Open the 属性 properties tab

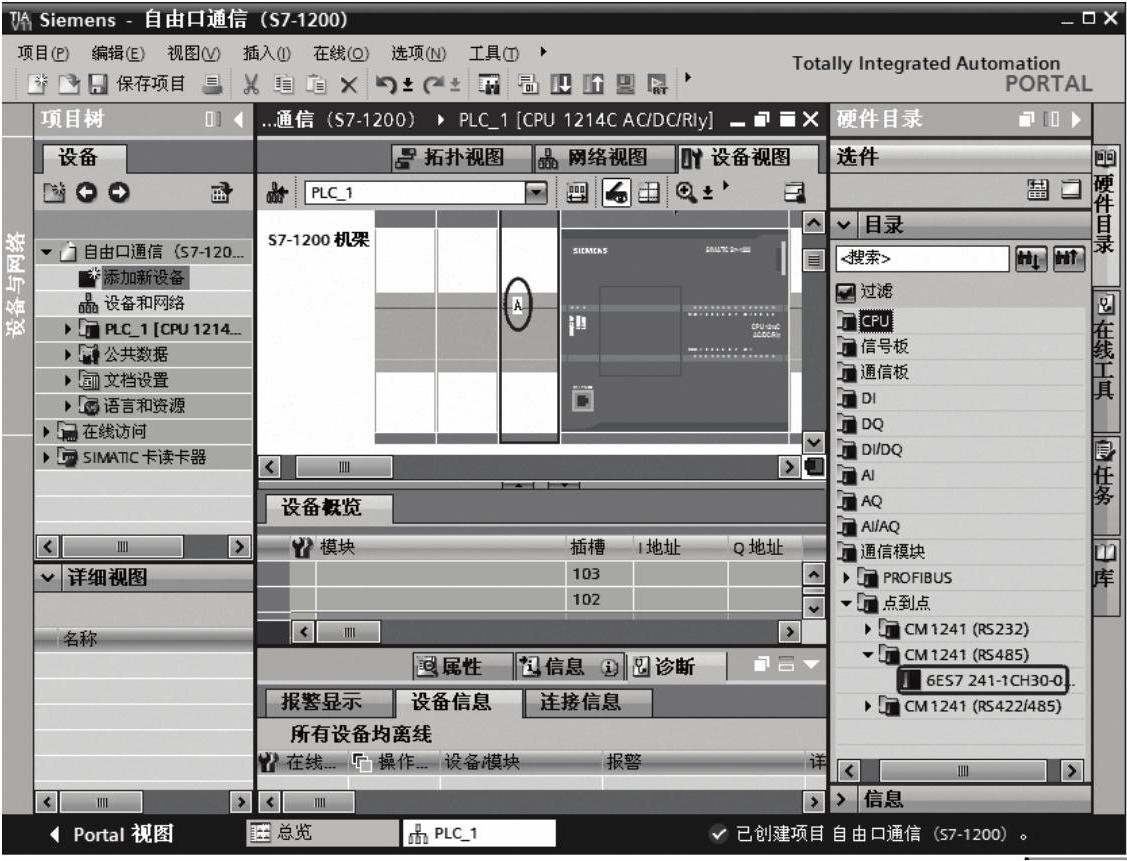(462, 667)
